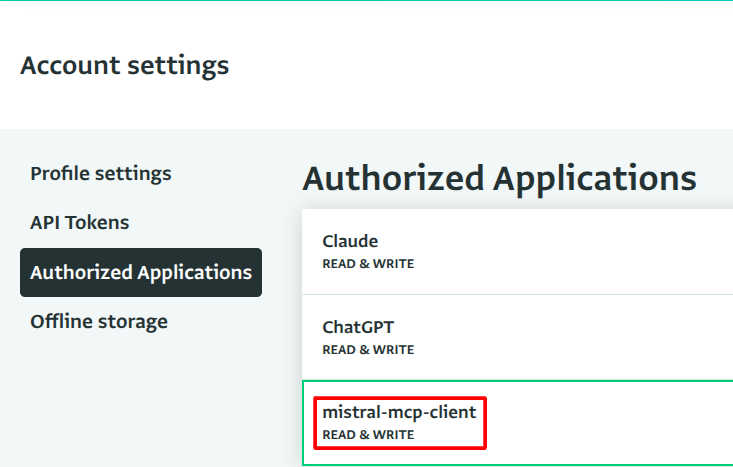Screen dimensions: 733x467
Task: Click READ & WRITE under Claude
Action: point(368,264)
